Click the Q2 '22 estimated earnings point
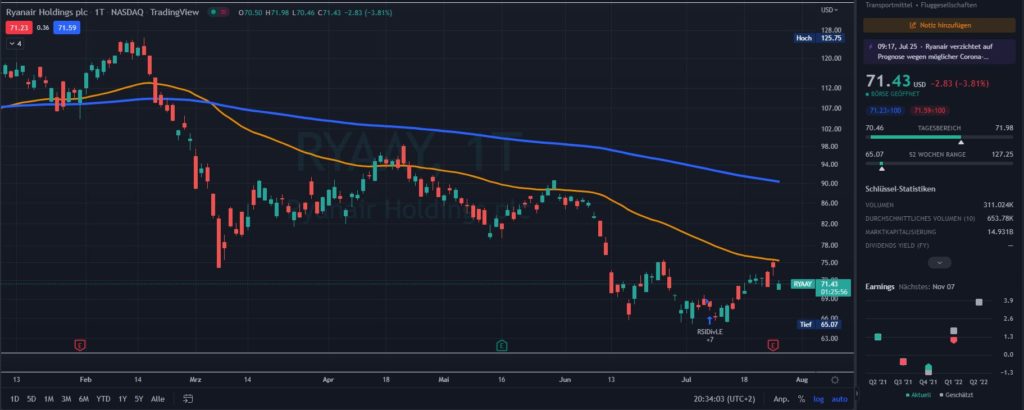Viewport: 1024px width, 410px height. click(978, 302)
